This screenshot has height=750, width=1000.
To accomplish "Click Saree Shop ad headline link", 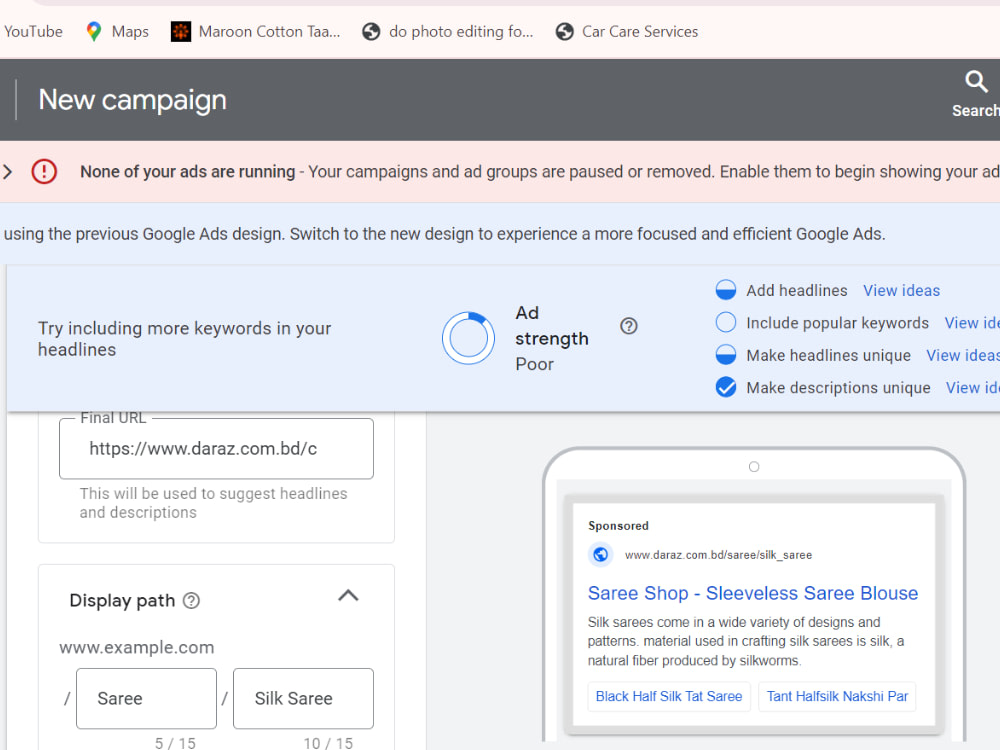I will pyautogui.click(x=753, y=593).
